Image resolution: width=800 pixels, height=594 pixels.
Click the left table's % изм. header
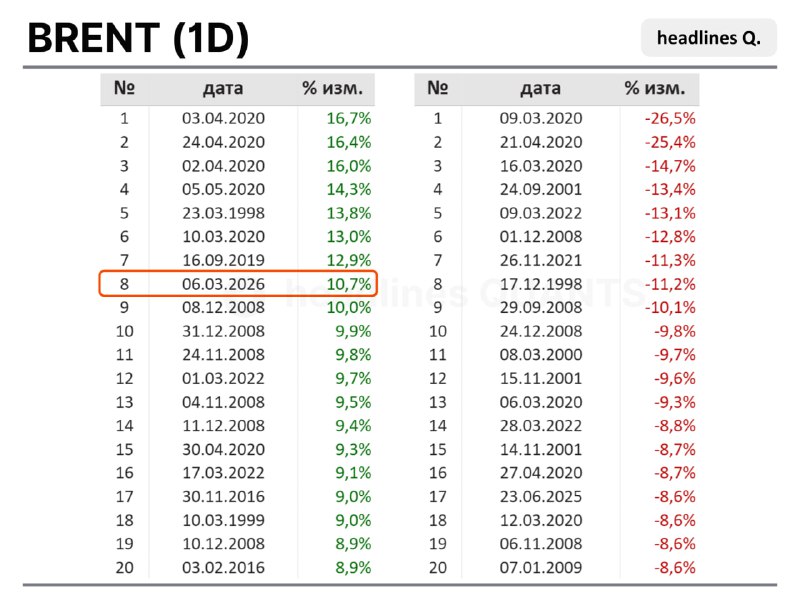tap(338, 89)
